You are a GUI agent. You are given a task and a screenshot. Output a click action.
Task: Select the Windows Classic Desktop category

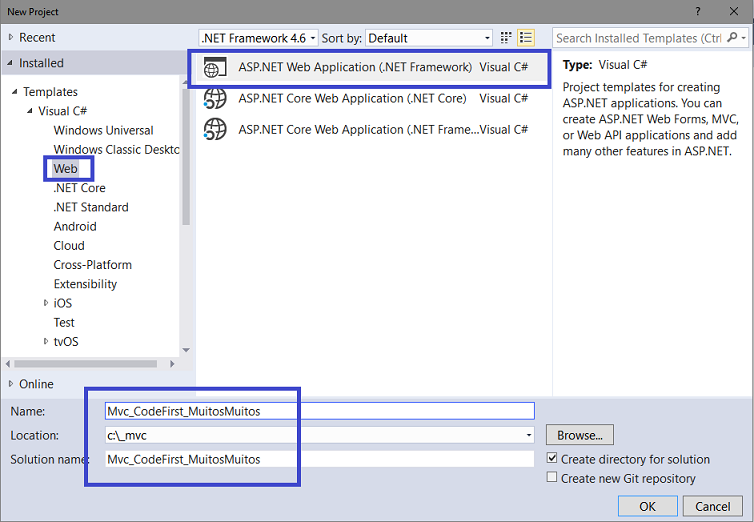click(116, 149)
